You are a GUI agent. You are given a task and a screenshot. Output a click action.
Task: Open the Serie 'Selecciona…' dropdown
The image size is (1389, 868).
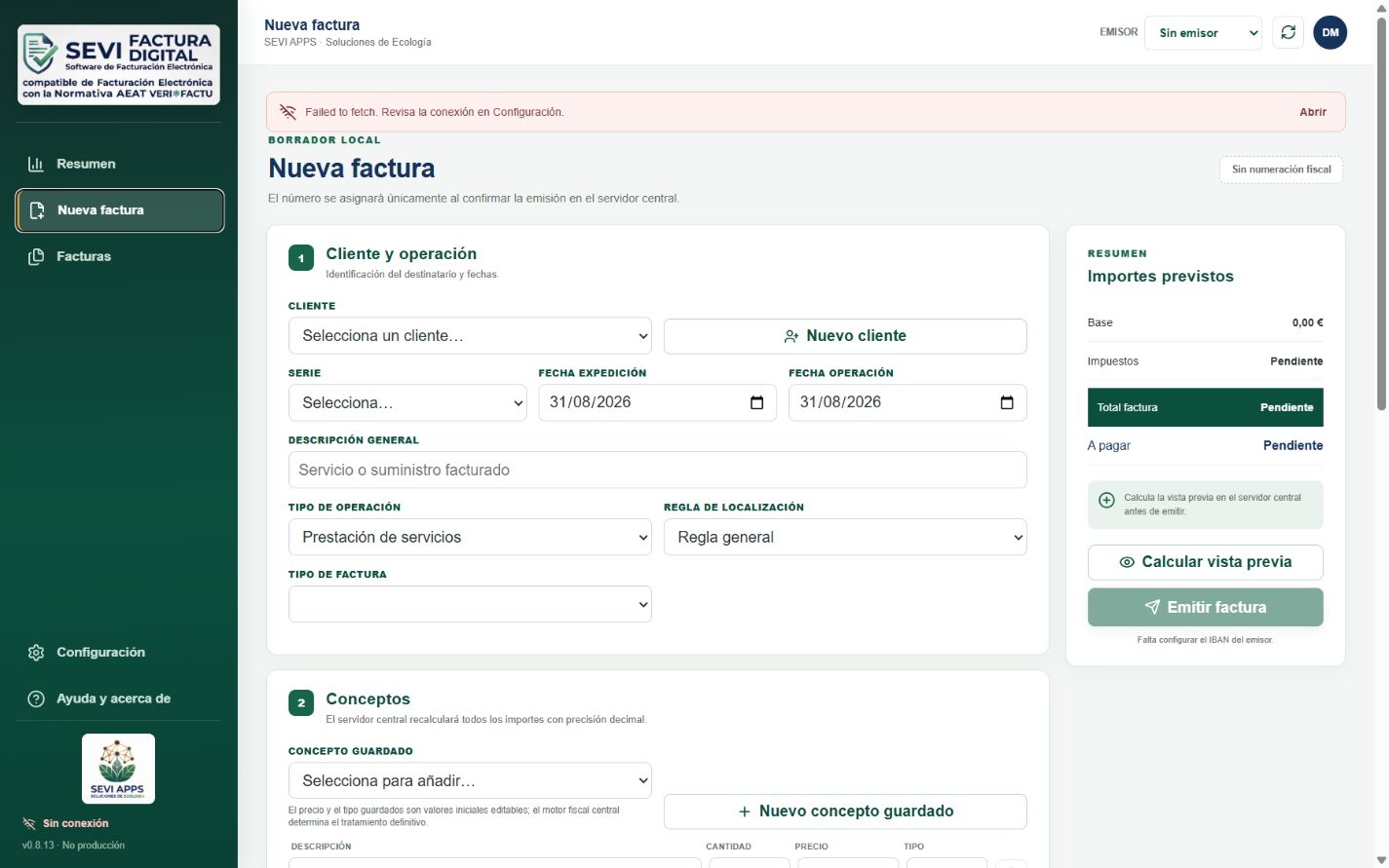pyautogui.click(x=407, y=402)
